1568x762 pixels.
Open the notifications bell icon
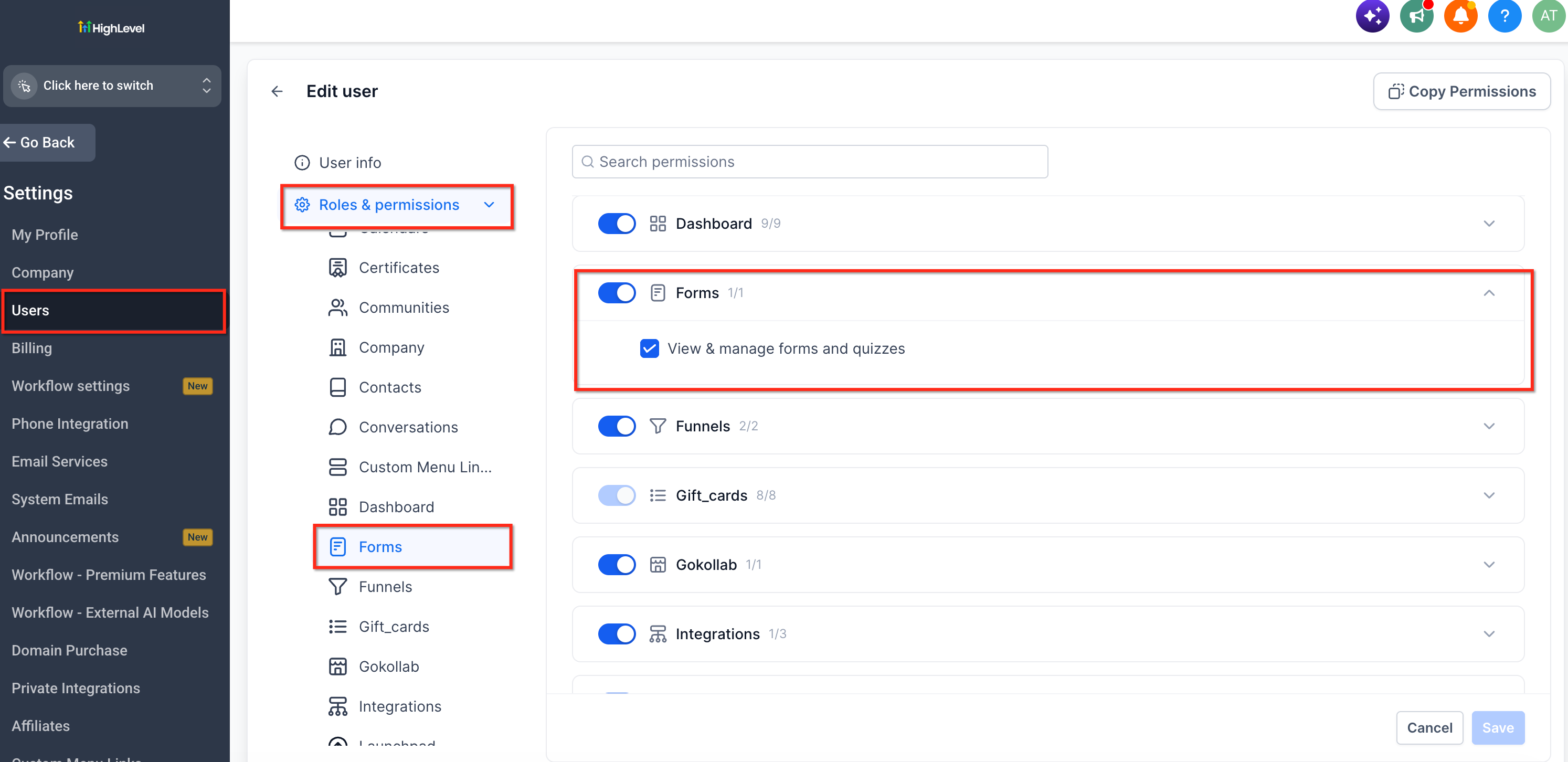click(1460, 15)
